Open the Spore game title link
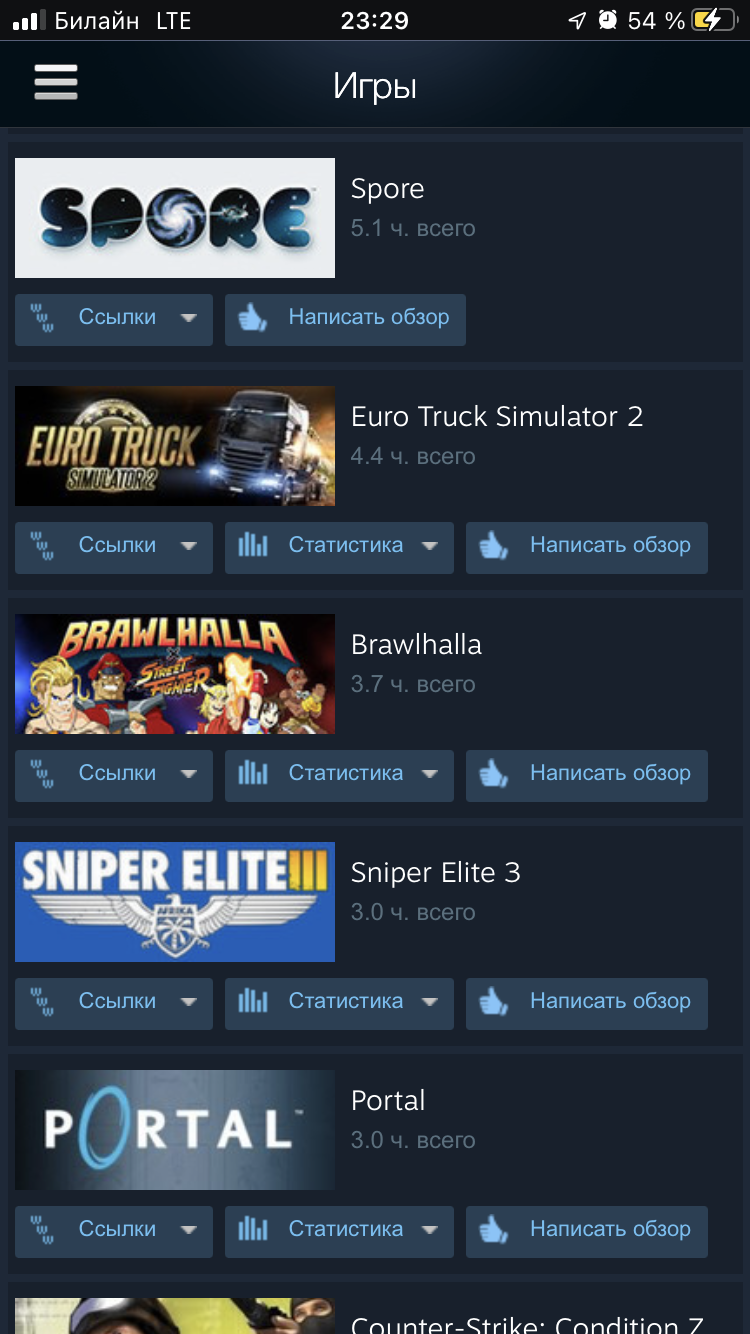 click(x=388, y=189)
